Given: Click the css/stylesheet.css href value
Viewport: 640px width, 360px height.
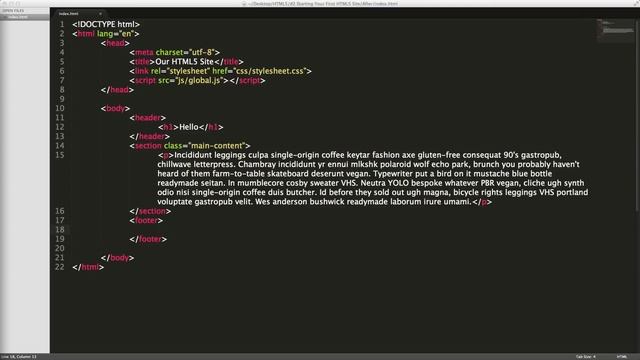Looking at the screenshot, I should 269,71.
